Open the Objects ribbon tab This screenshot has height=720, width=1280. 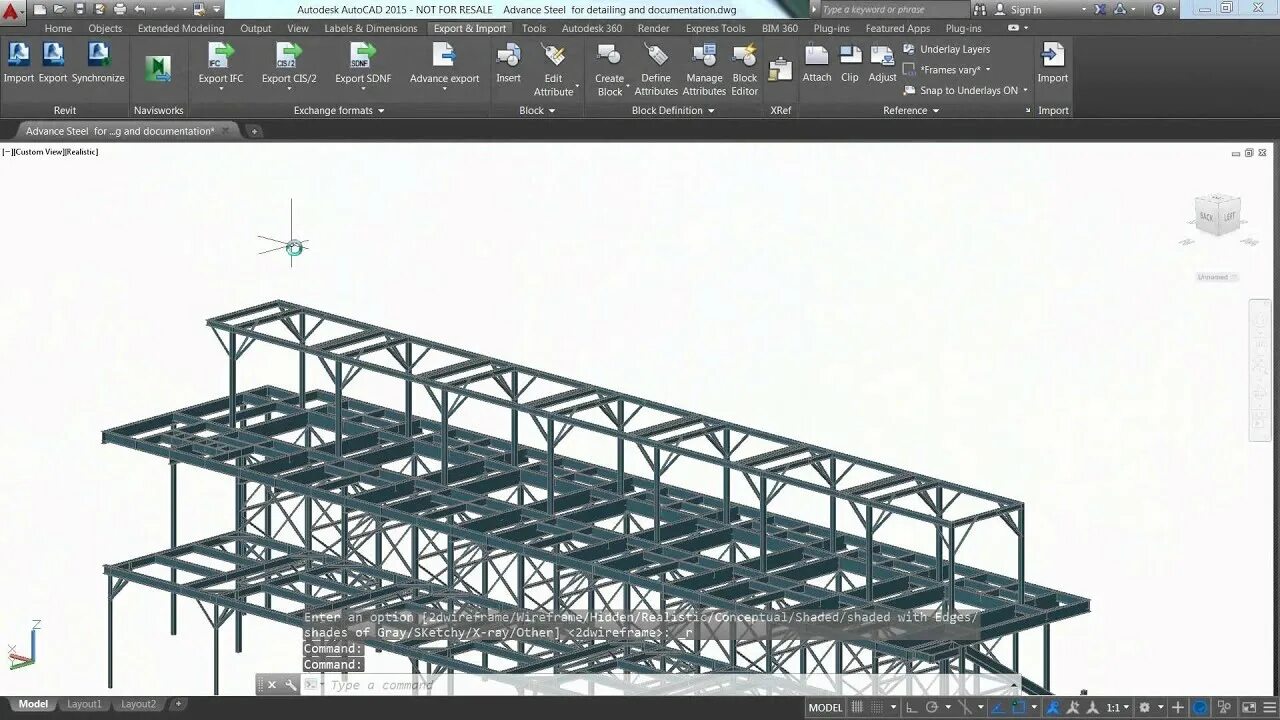pos(105,28)
